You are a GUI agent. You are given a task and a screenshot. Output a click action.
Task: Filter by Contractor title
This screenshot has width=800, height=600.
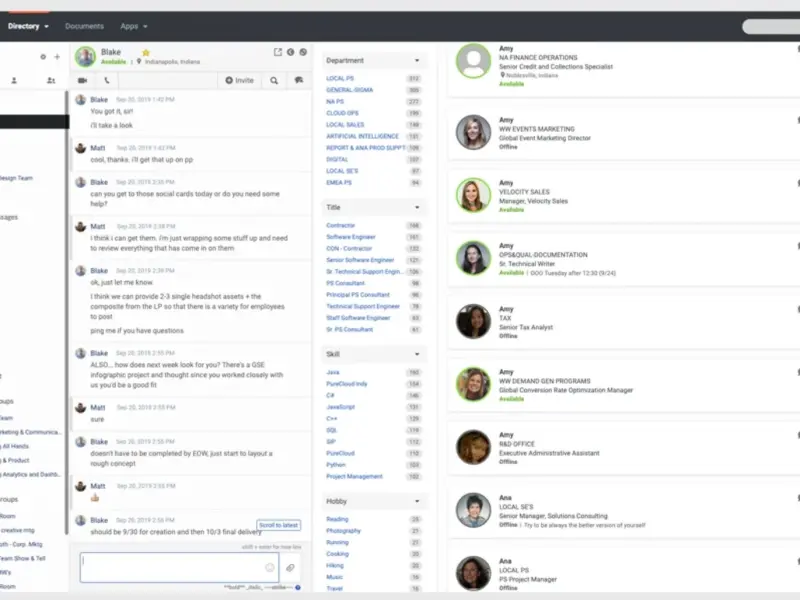pos(340,226)
